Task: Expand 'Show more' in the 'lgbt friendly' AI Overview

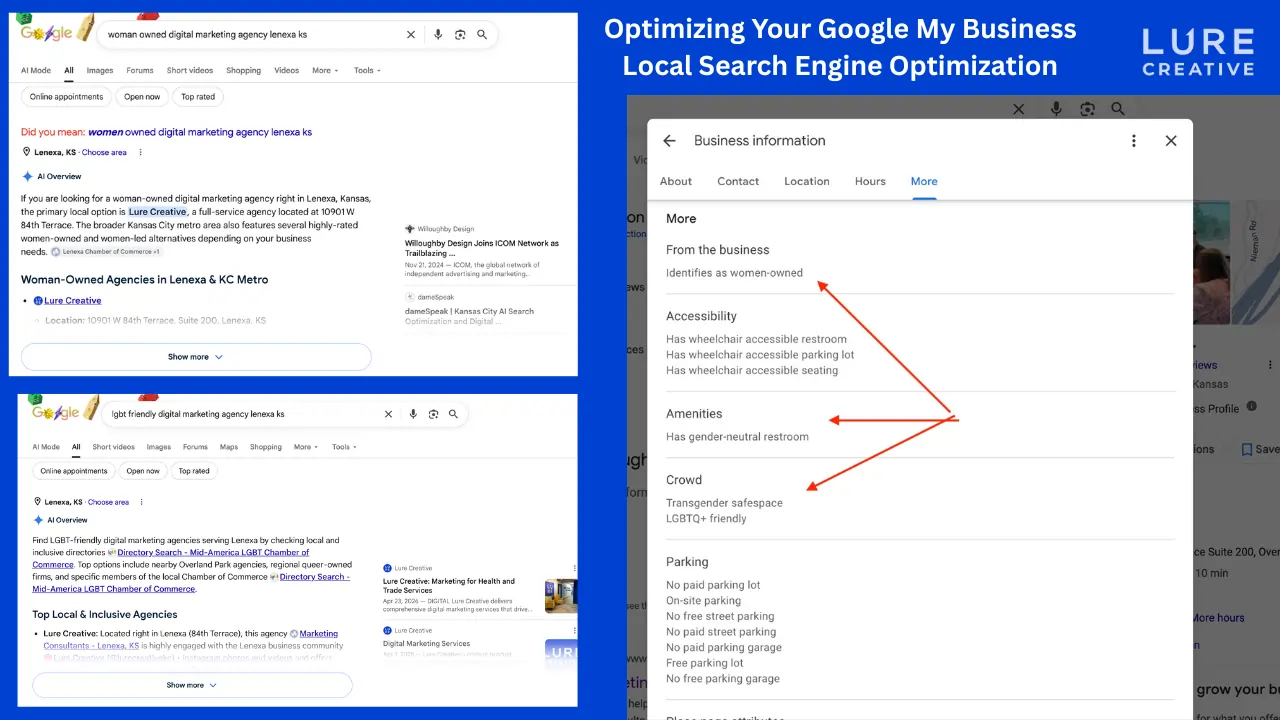Action: [x=192, y=685]
